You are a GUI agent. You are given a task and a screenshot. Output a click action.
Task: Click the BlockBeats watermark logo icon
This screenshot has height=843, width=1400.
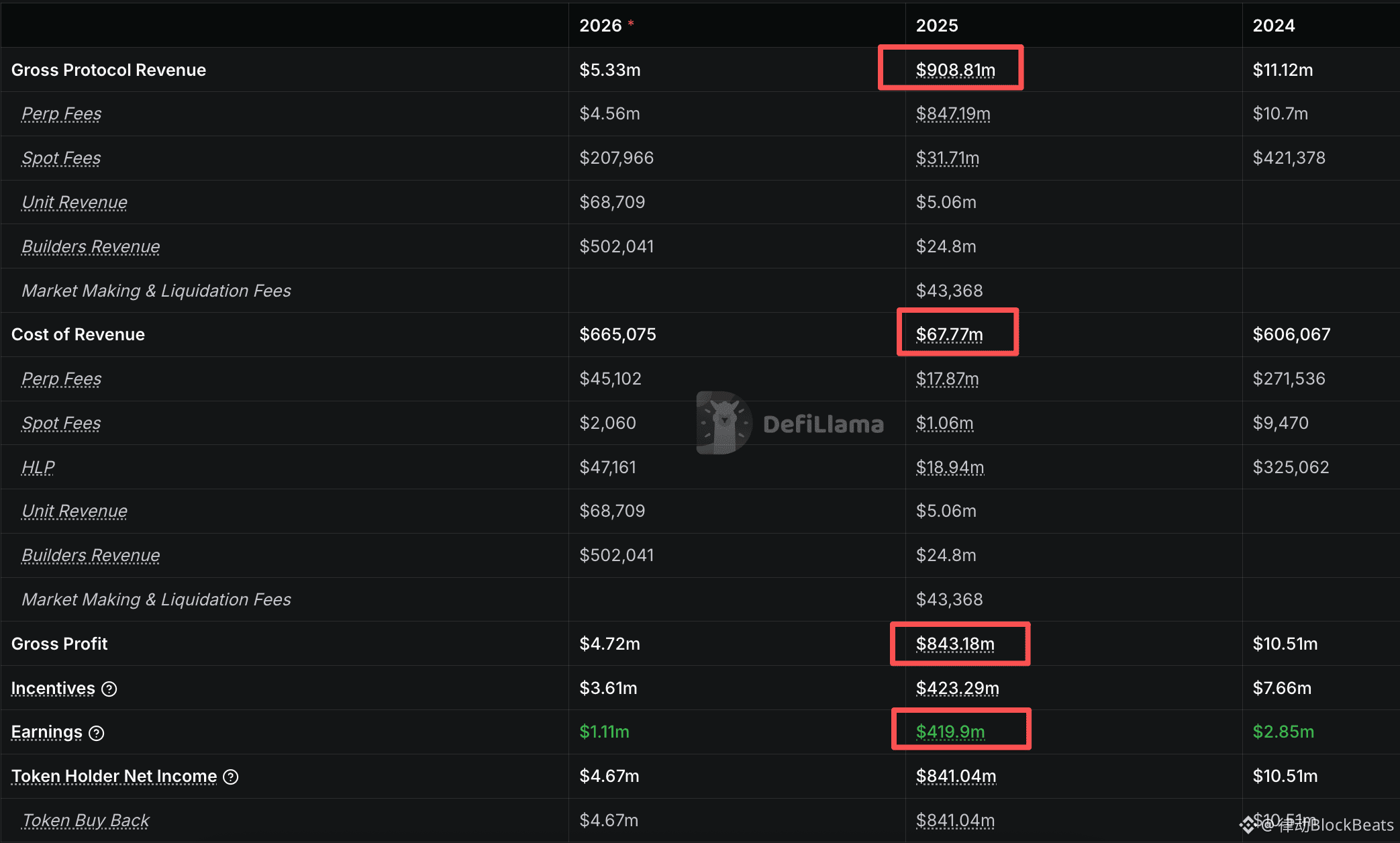click(x=1248, y=824)
